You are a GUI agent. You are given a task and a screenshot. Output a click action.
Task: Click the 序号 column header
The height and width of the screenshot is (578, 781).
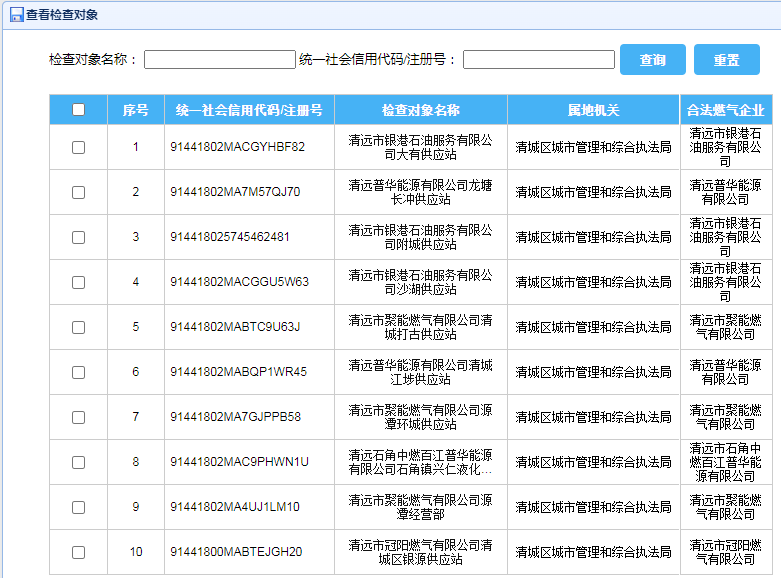(x=136, y=110)
